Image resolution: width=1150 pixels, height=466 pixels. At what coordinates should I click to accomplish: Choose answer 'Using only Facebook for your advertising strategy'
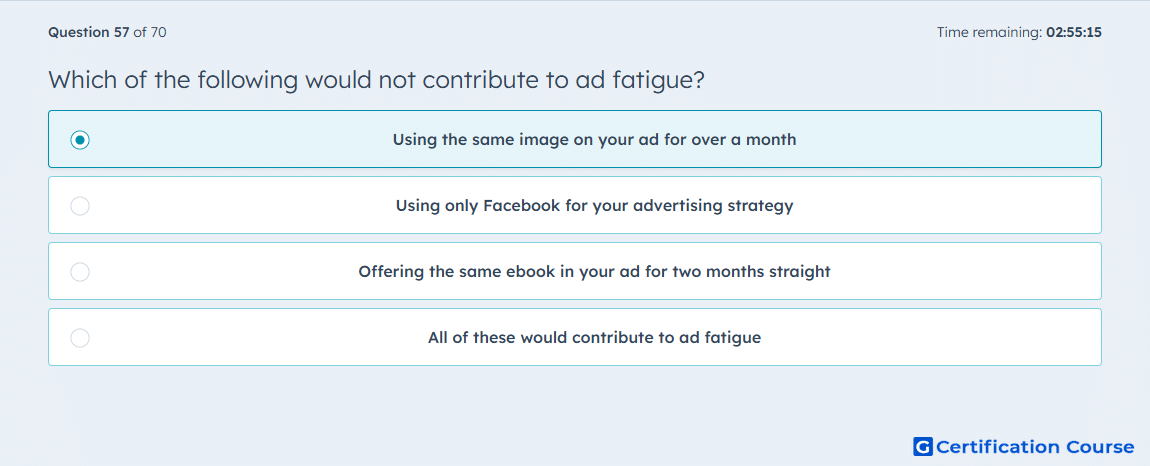(x=595, y=205)
